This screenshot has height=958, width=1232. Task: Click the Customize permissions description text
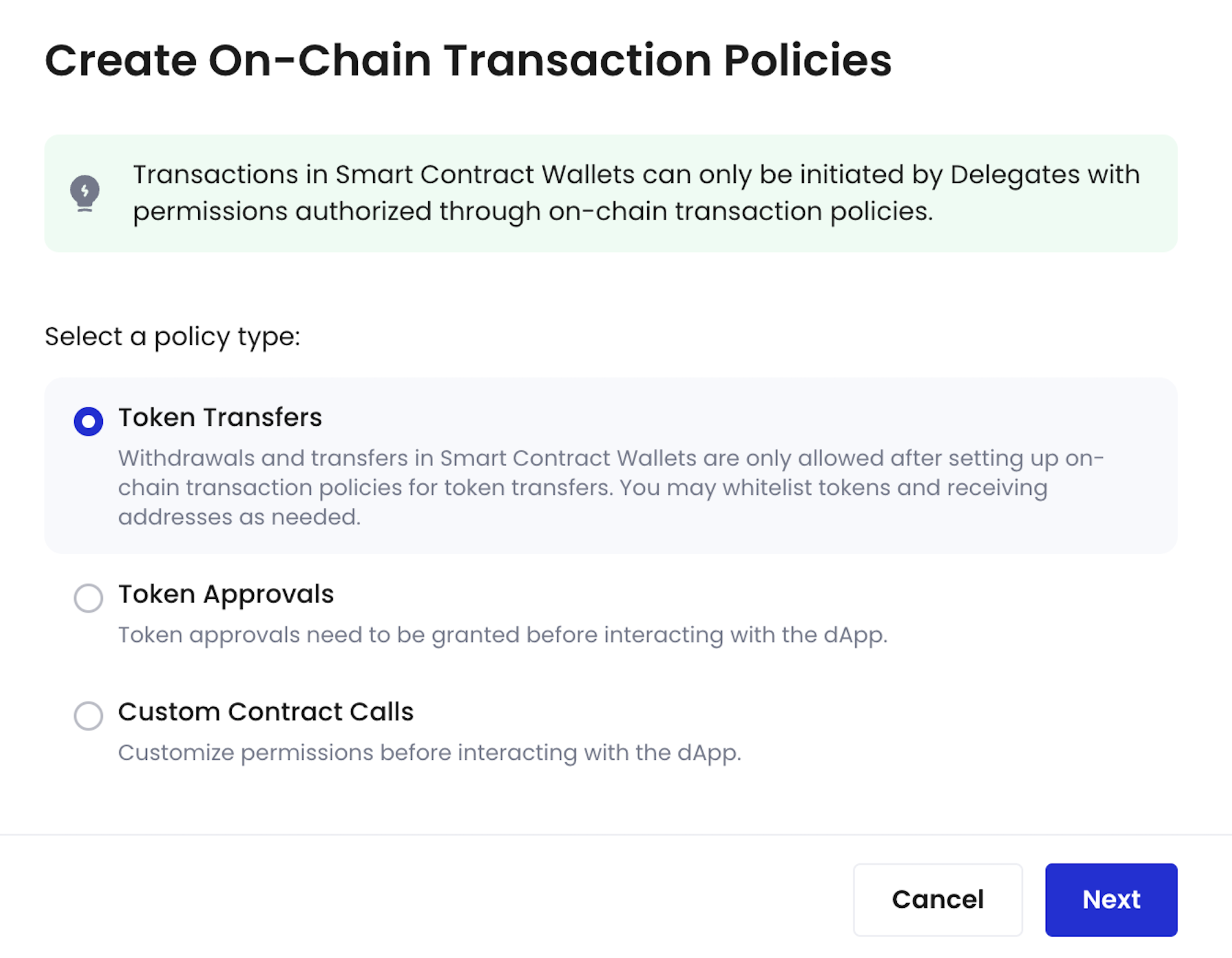point(429,752)
